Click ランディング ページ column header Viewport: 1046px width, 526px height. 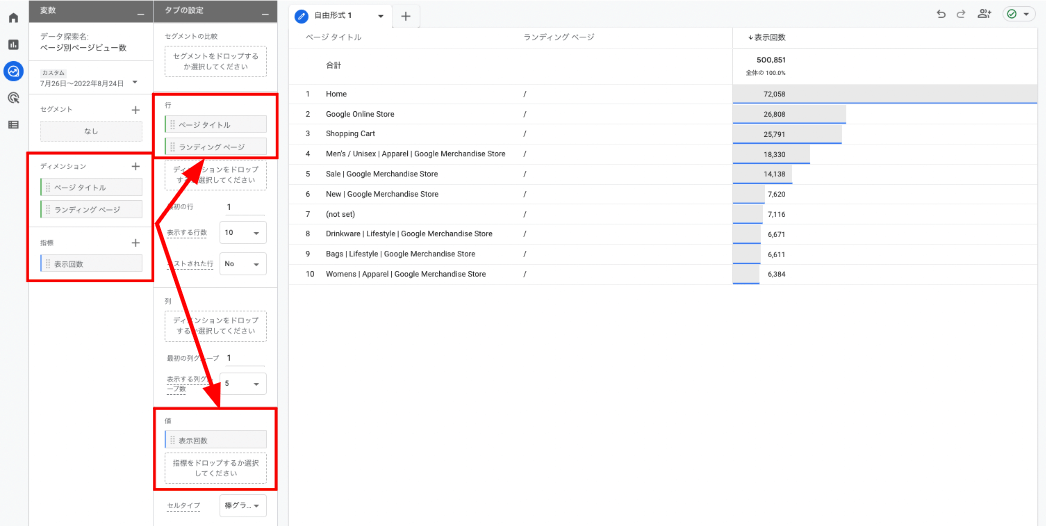[x=559, y=37]
